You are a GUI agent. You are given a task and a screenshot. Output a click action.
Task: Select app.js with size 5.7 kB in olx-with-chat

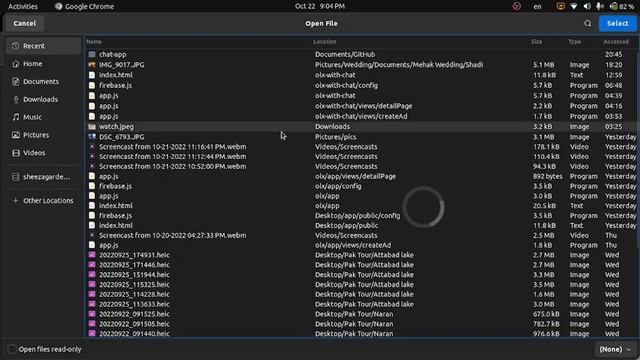click(361, 96)
